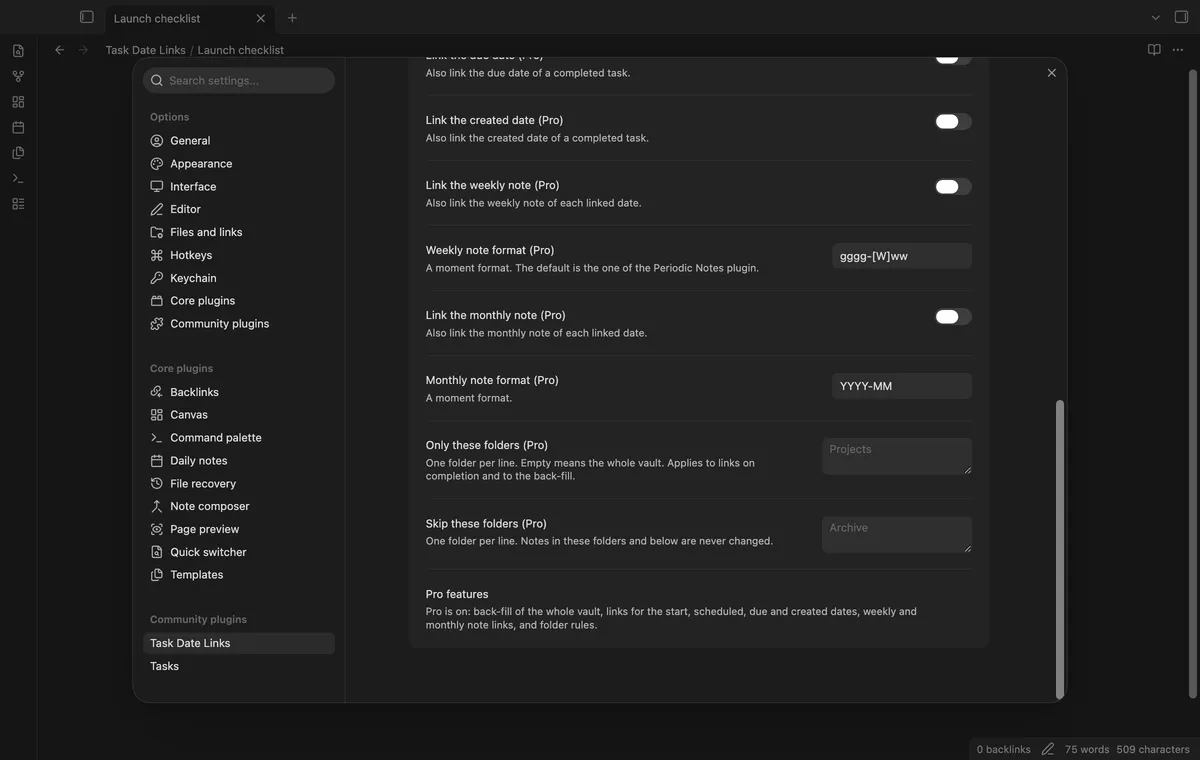Open Command palette plugin settings
Screen dimensions: 1200x760
(239, 438)
